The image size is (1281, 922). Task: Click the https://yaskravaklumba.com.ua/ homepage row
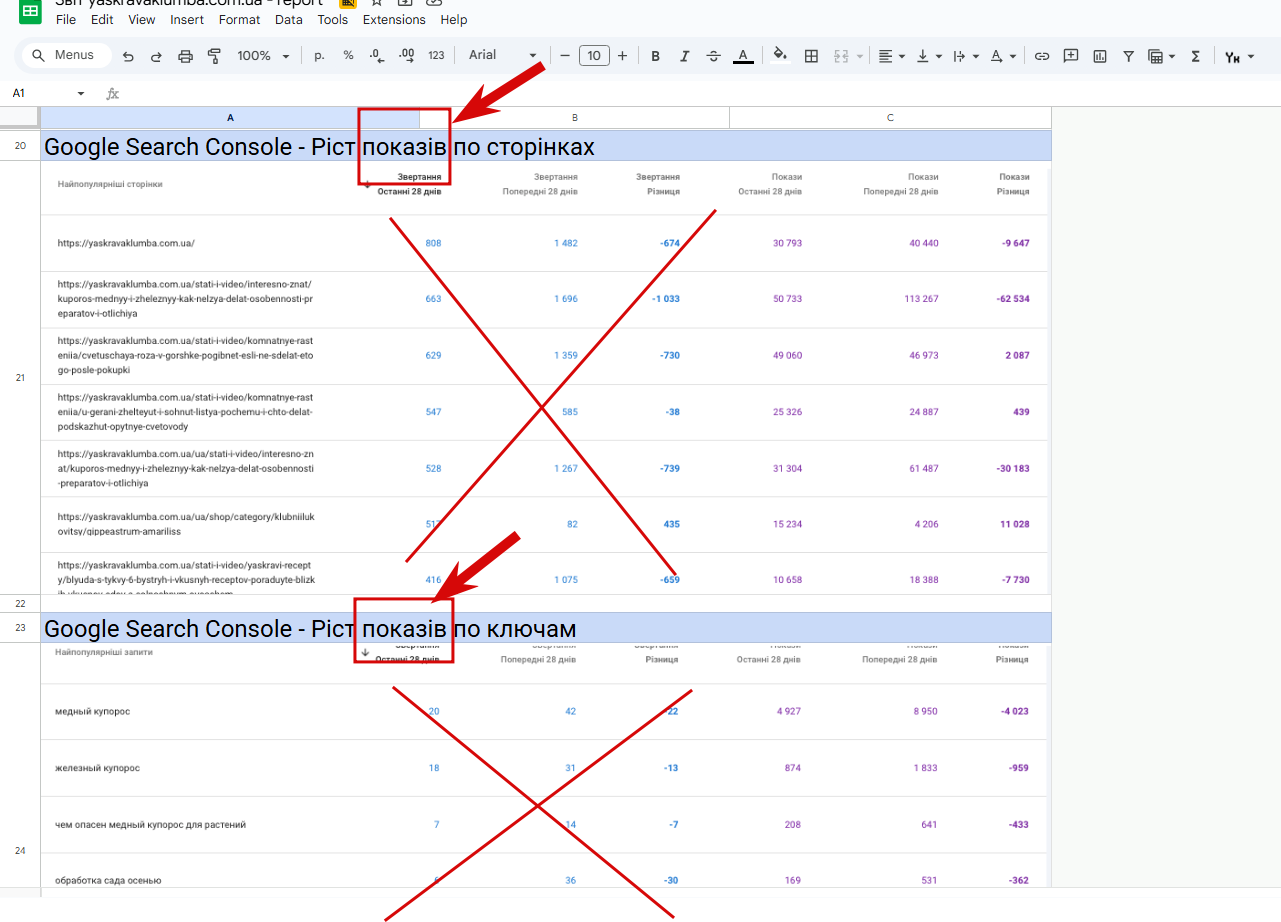544,243
